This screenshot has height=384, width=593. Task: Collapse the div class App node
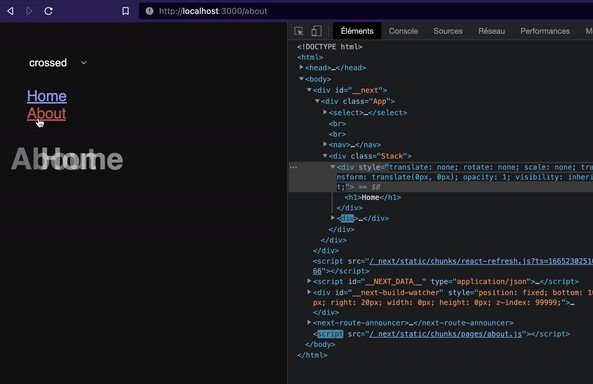(317, 101)
